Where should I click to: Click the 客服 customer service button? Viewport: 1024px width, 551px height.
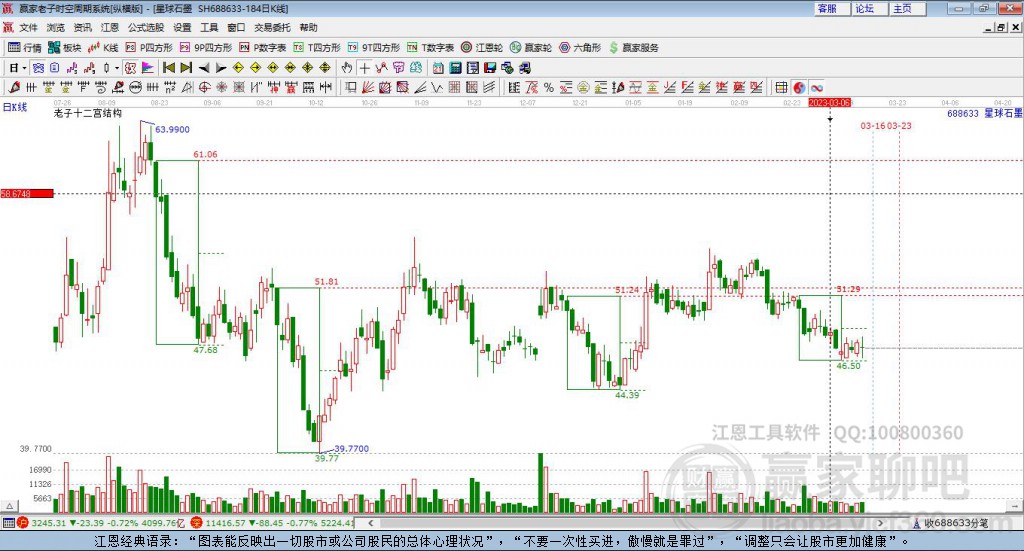[832, 8]
